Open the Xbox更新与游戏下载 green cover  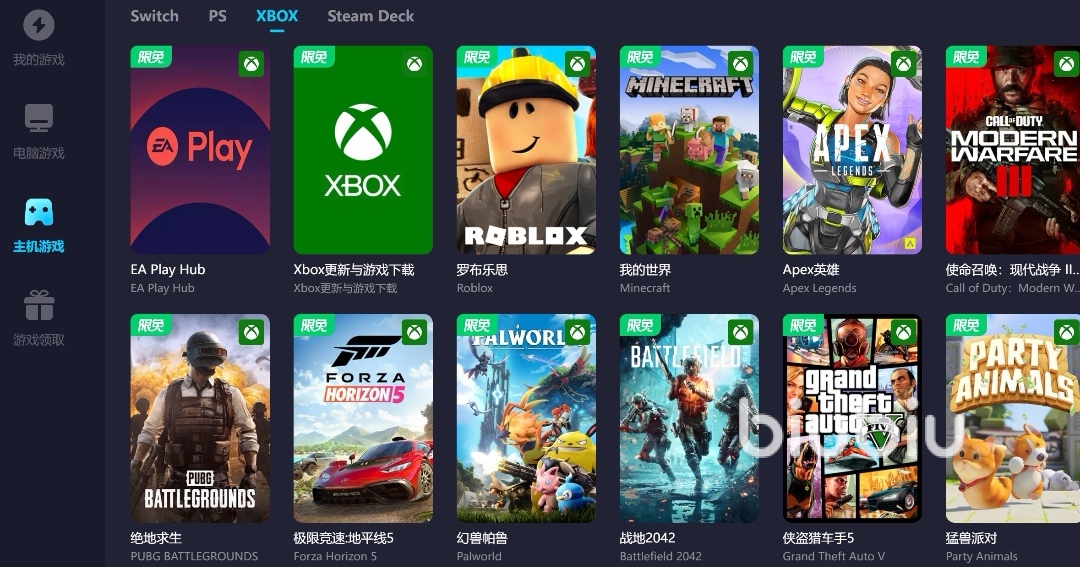pyautogui.click(x=363, y=150)
